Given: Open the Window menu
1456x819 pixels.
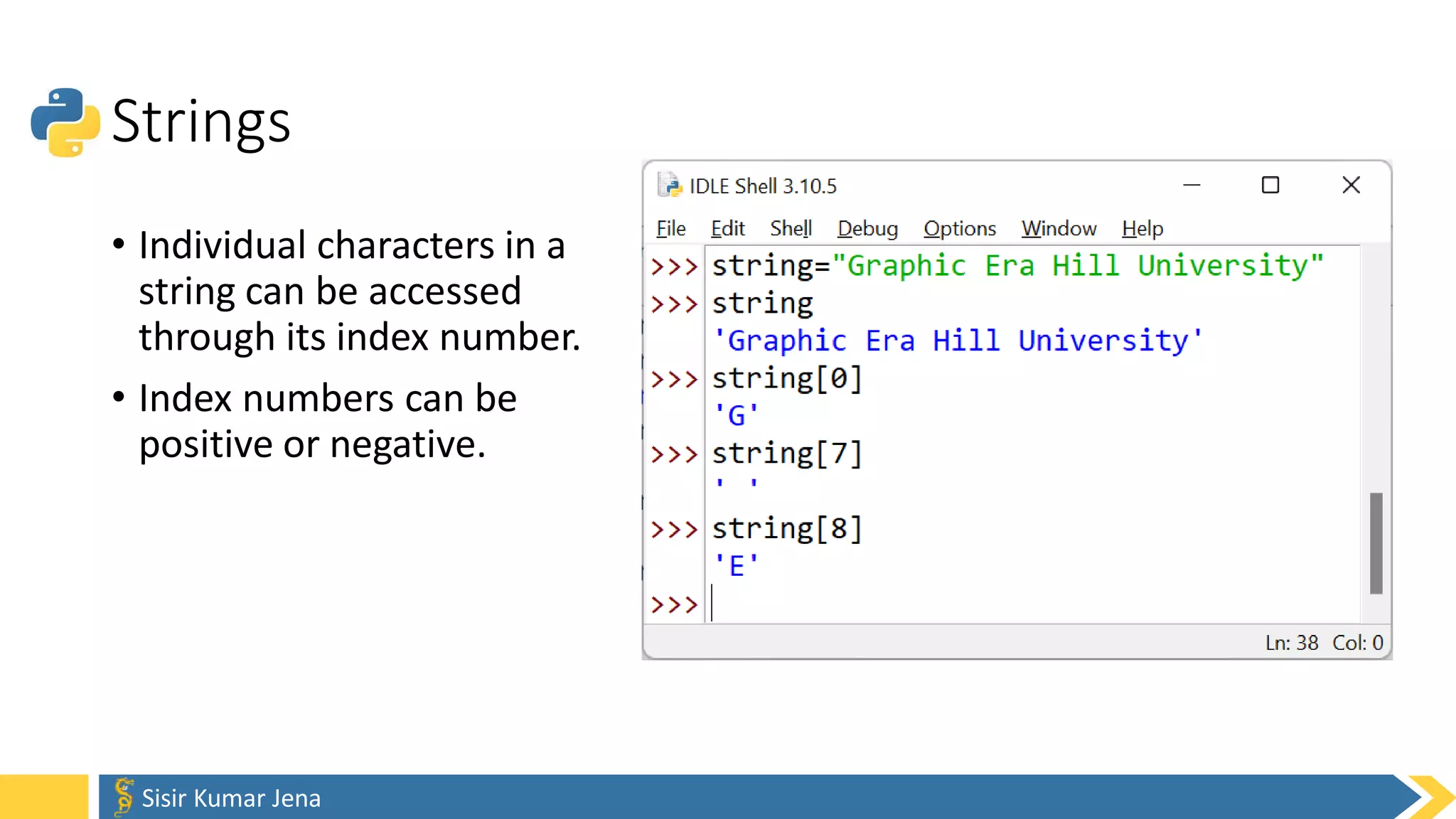Looking at the screenshot, I should point(1059,228).
